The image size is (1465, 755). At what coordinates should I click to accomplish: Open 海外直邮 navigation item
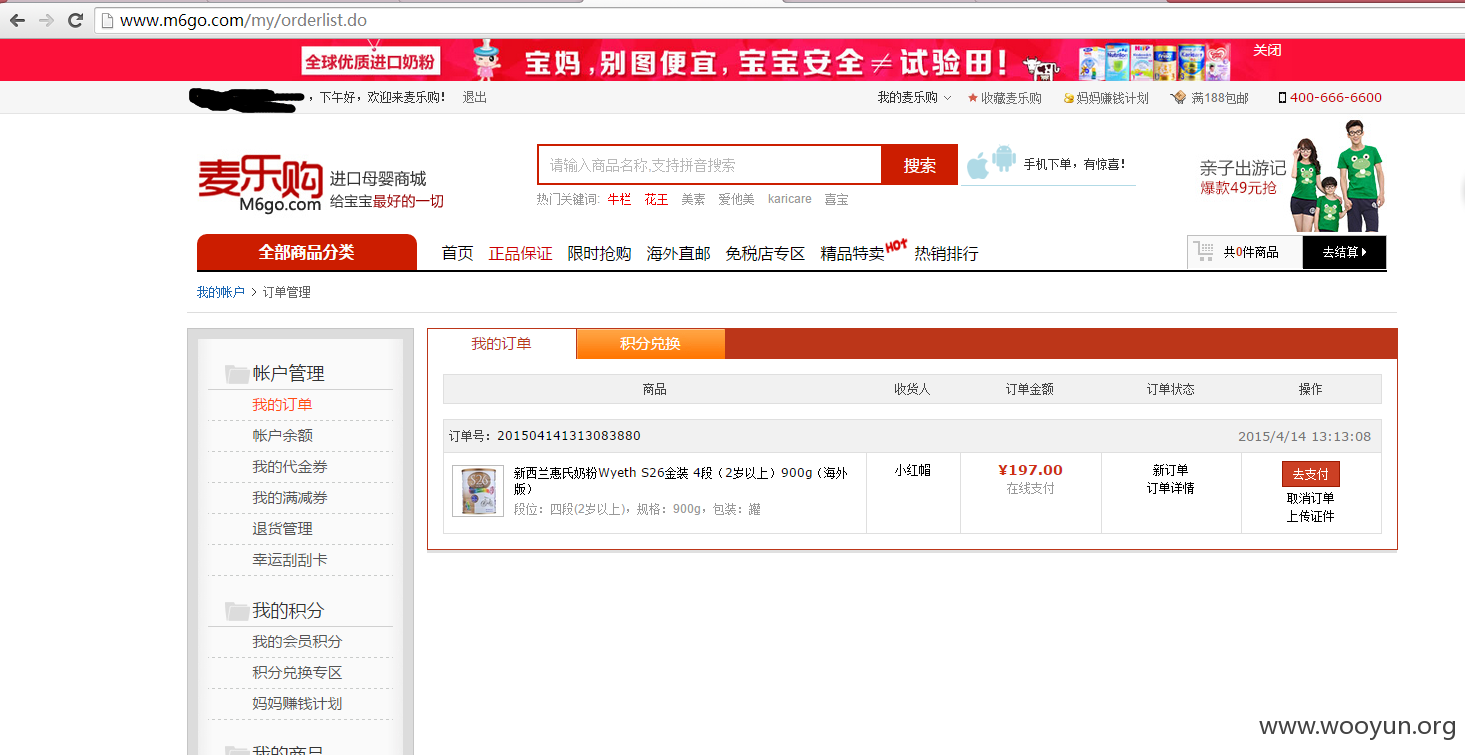coord(678,254)
